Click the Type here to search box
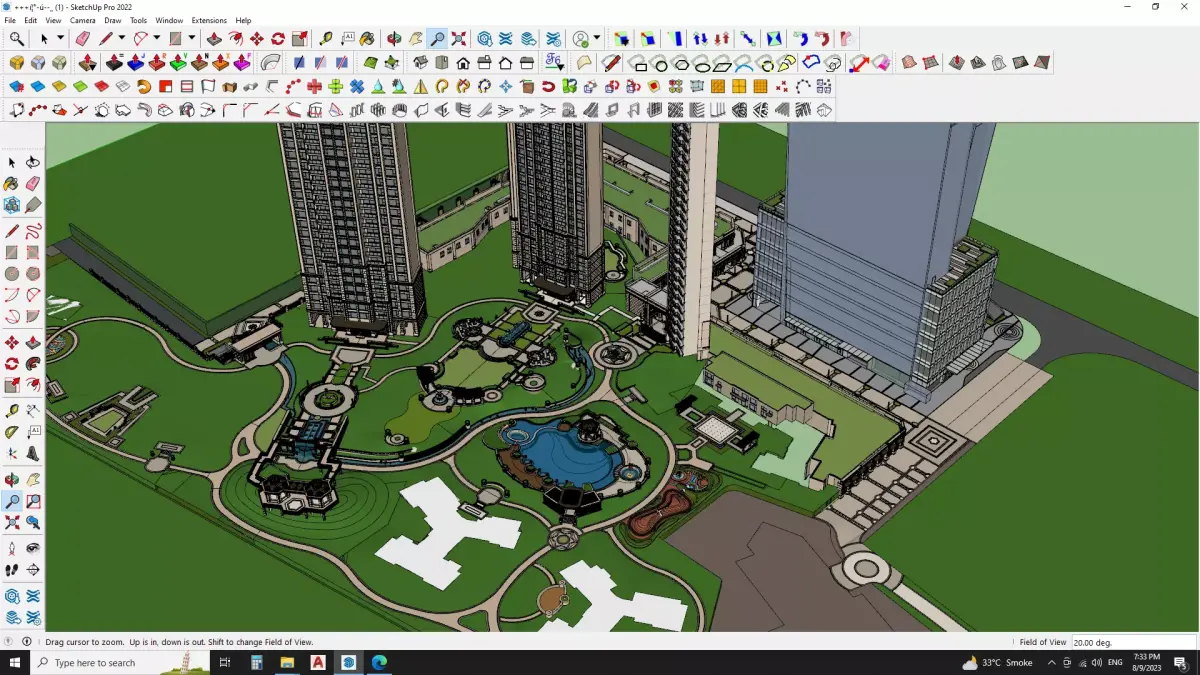 click(120, 662)
